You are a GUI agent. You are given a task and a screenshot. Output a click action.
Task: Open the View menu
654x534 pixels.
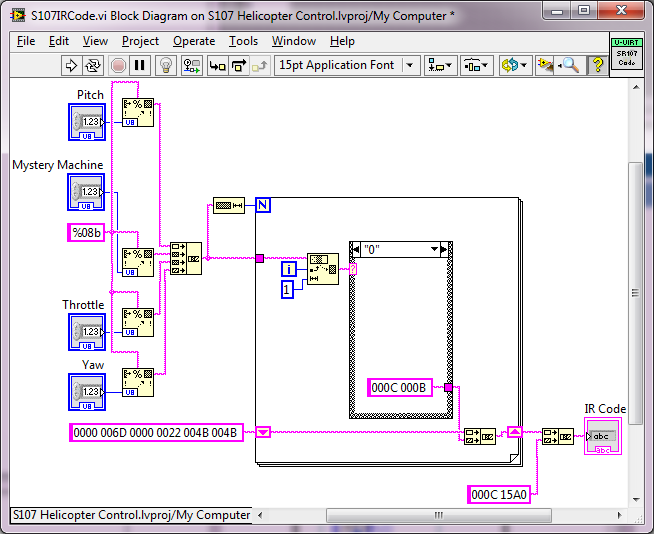tap(95, 41)
